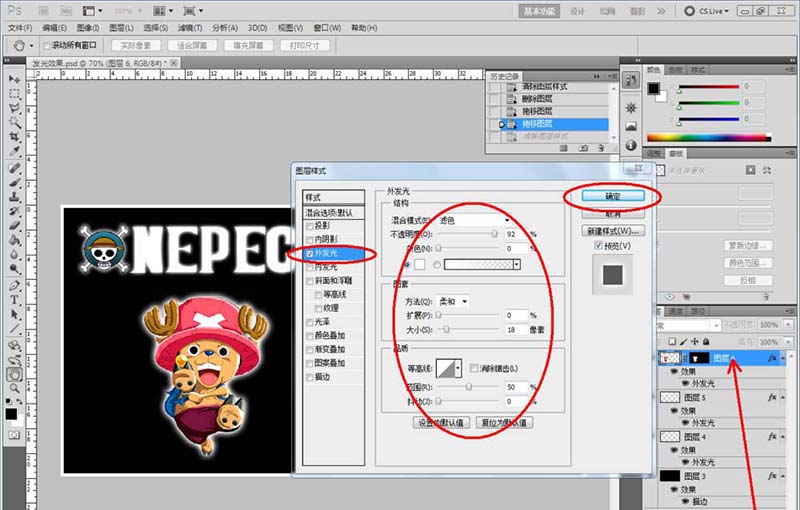Select the Horizontal Type tool
Image resolution: width=800 pixels, height=510 pixels.
[x=14, y=300]
